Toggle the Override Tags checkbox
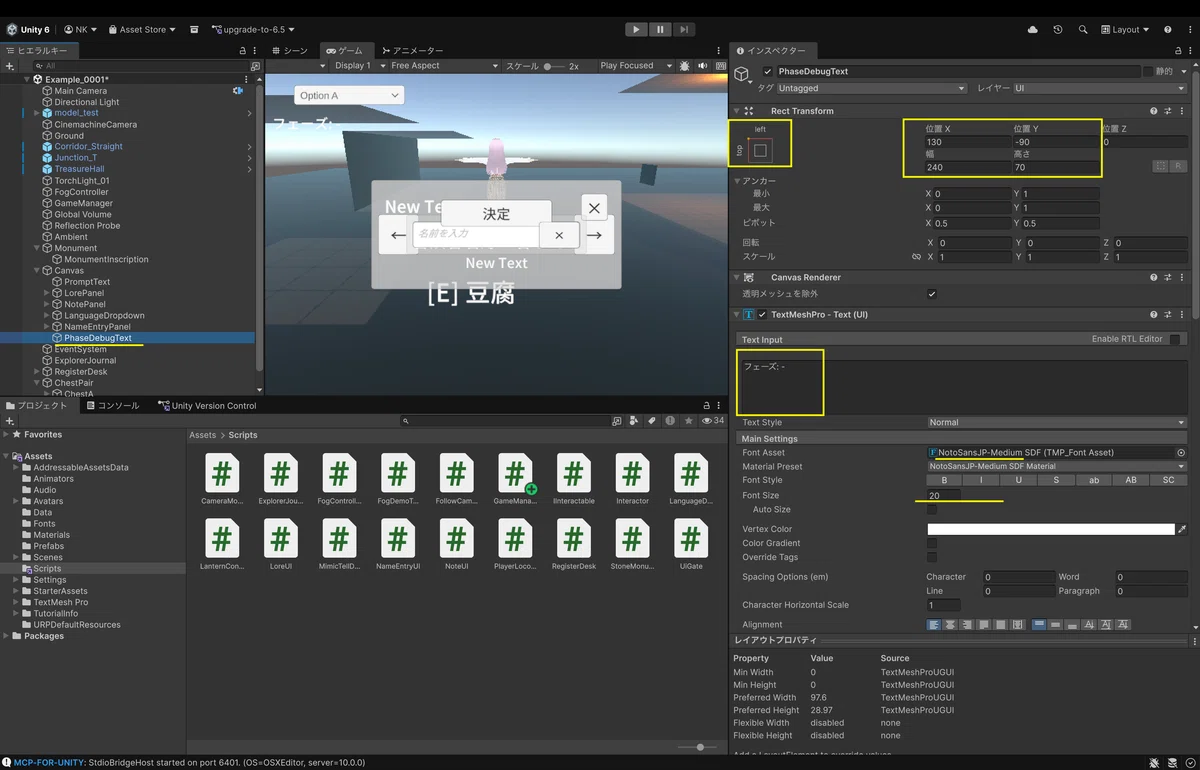This screenshot has width=1200, height=770. [932, 557]
